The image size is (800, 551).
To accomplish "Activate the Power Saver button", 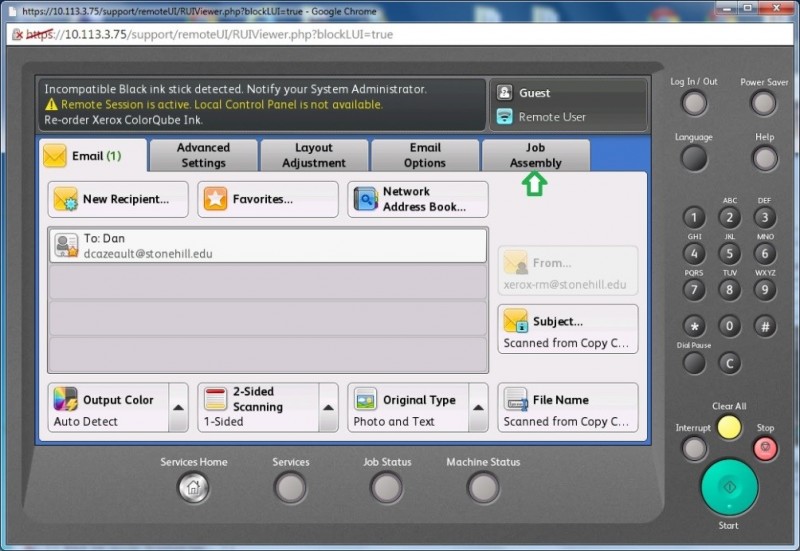I will point(763,103).
